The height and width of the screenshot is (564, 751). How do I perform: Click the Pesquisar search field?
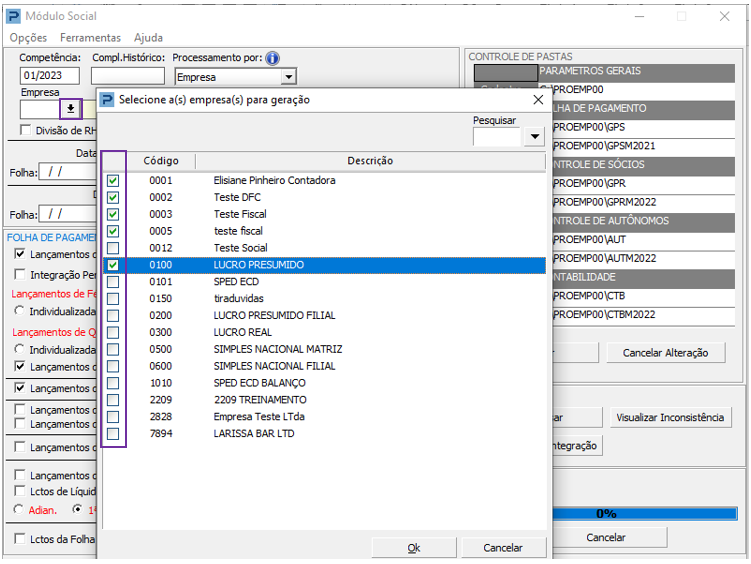(497, 137)
